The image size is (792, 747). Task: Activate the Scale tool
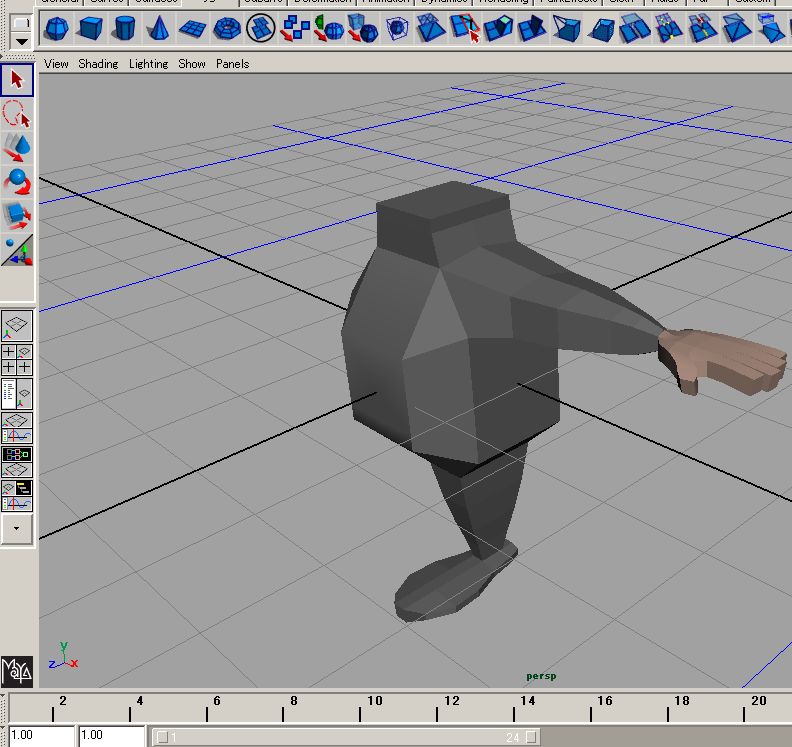point(17,215)
